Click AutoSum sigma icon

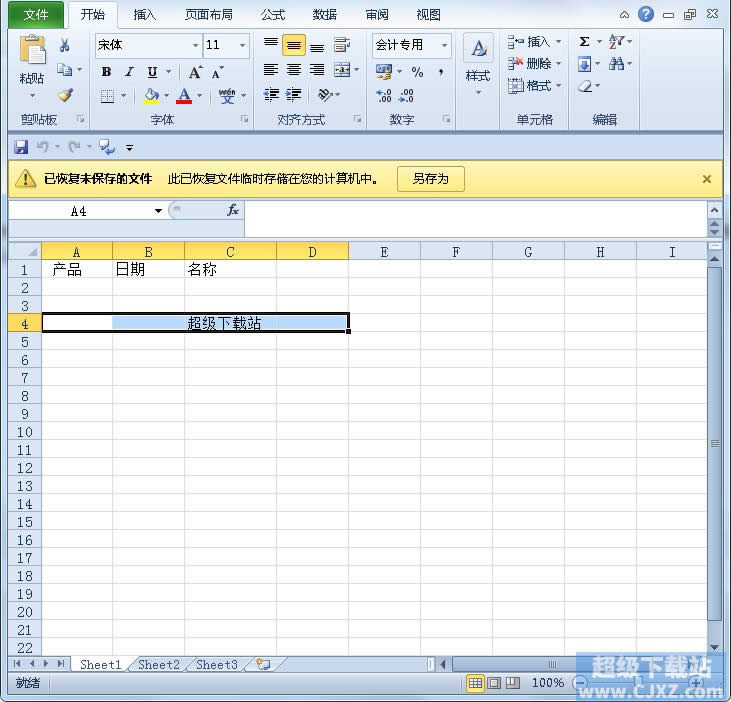(x=584, y=41)
